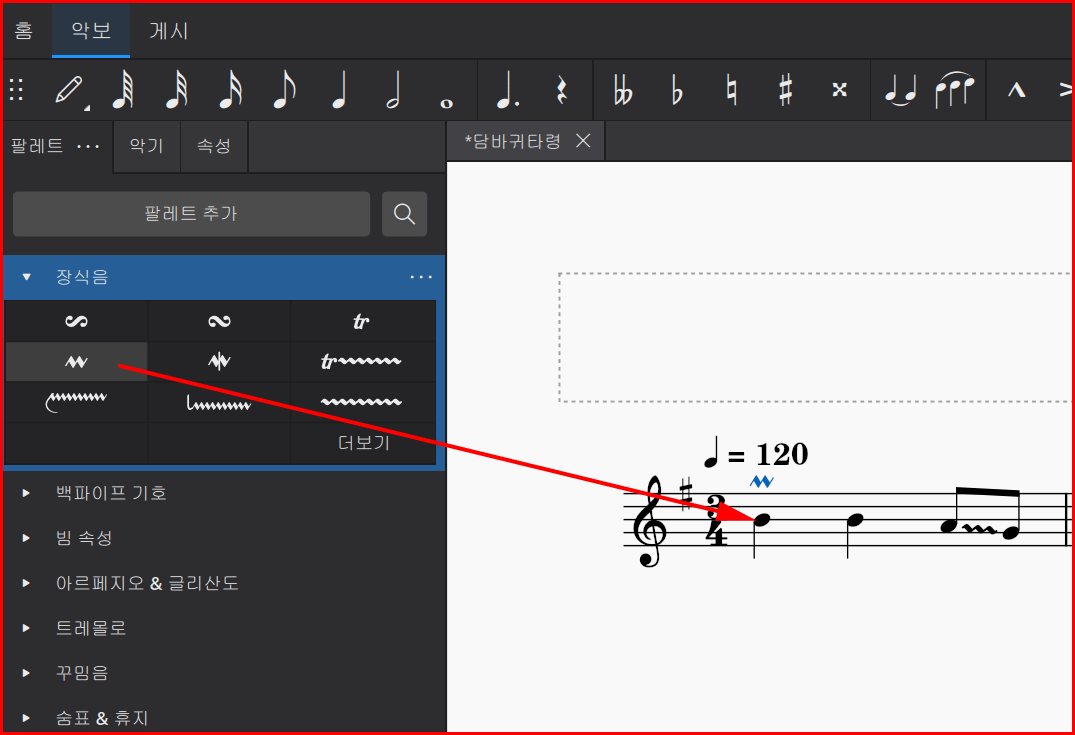Viewport: 1075px width, 735px height.
Task: Apply the double flat accidental
Action: point(623,90)
